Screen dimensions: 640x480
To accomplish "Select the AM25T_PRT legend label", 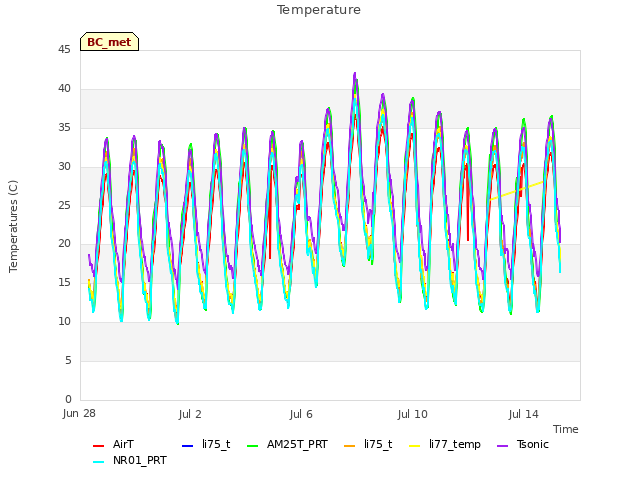I will (297, 444).
